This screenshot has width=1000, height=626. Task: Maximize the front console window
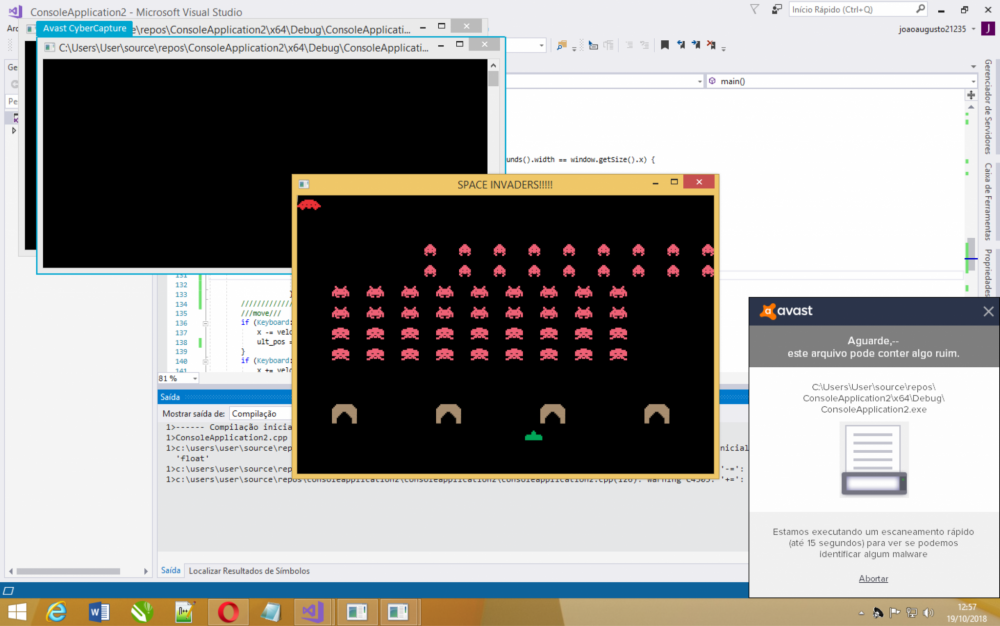(459, 45)
